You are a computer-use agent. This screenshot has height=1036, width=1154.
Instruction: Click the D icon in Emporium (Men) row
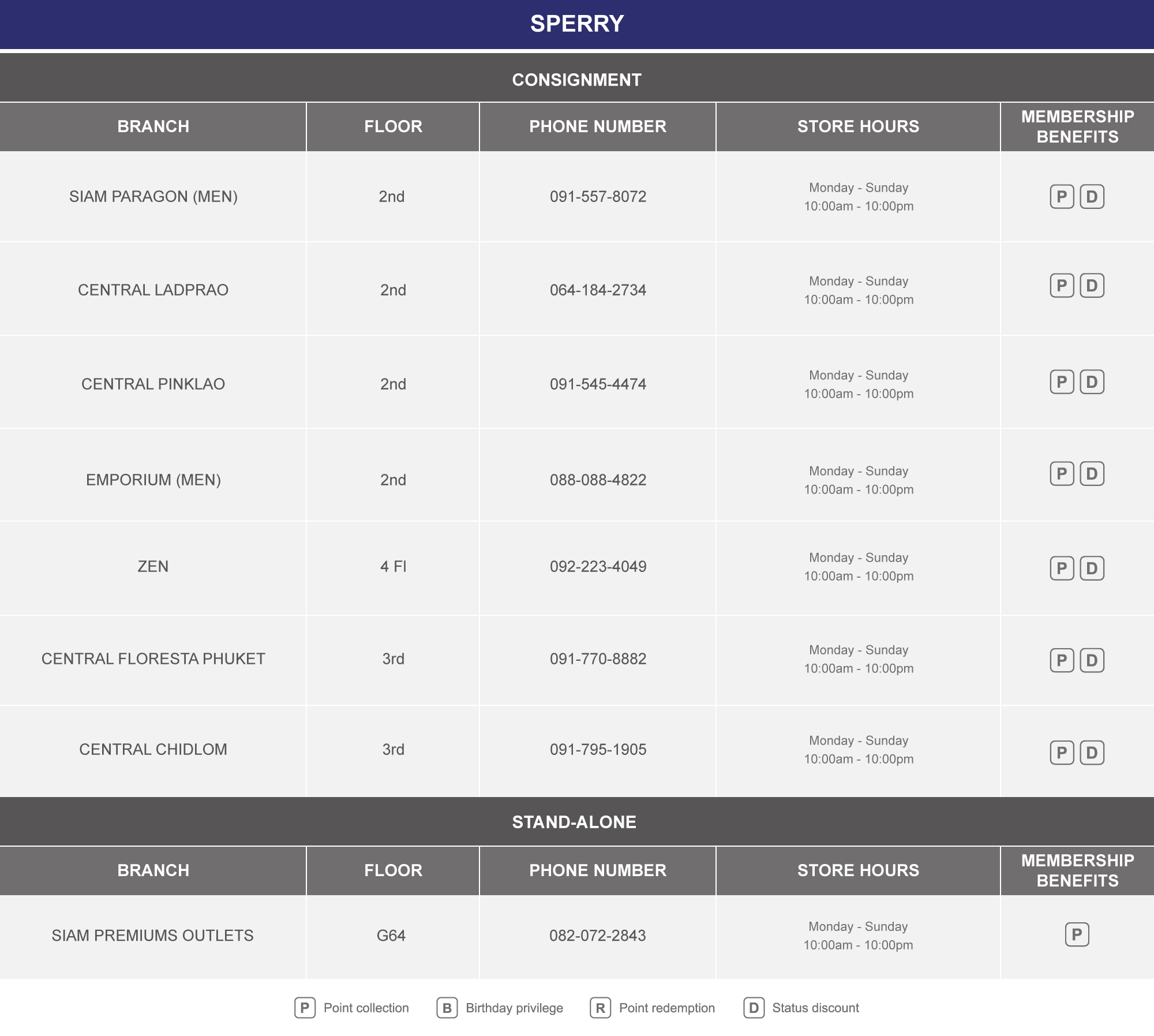coord(1092,474)
